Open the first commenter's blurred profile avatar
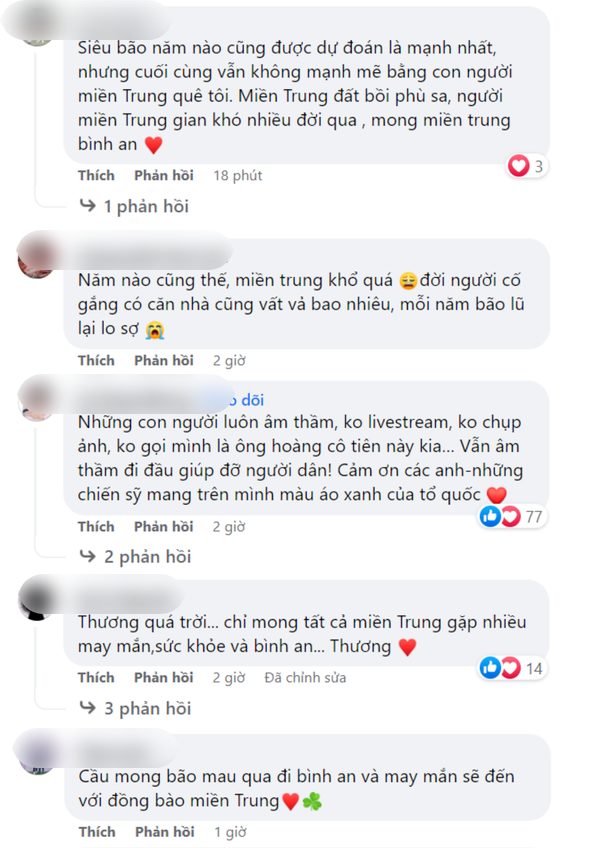Viewport: 599px width, 848px height. coord(37,30)
